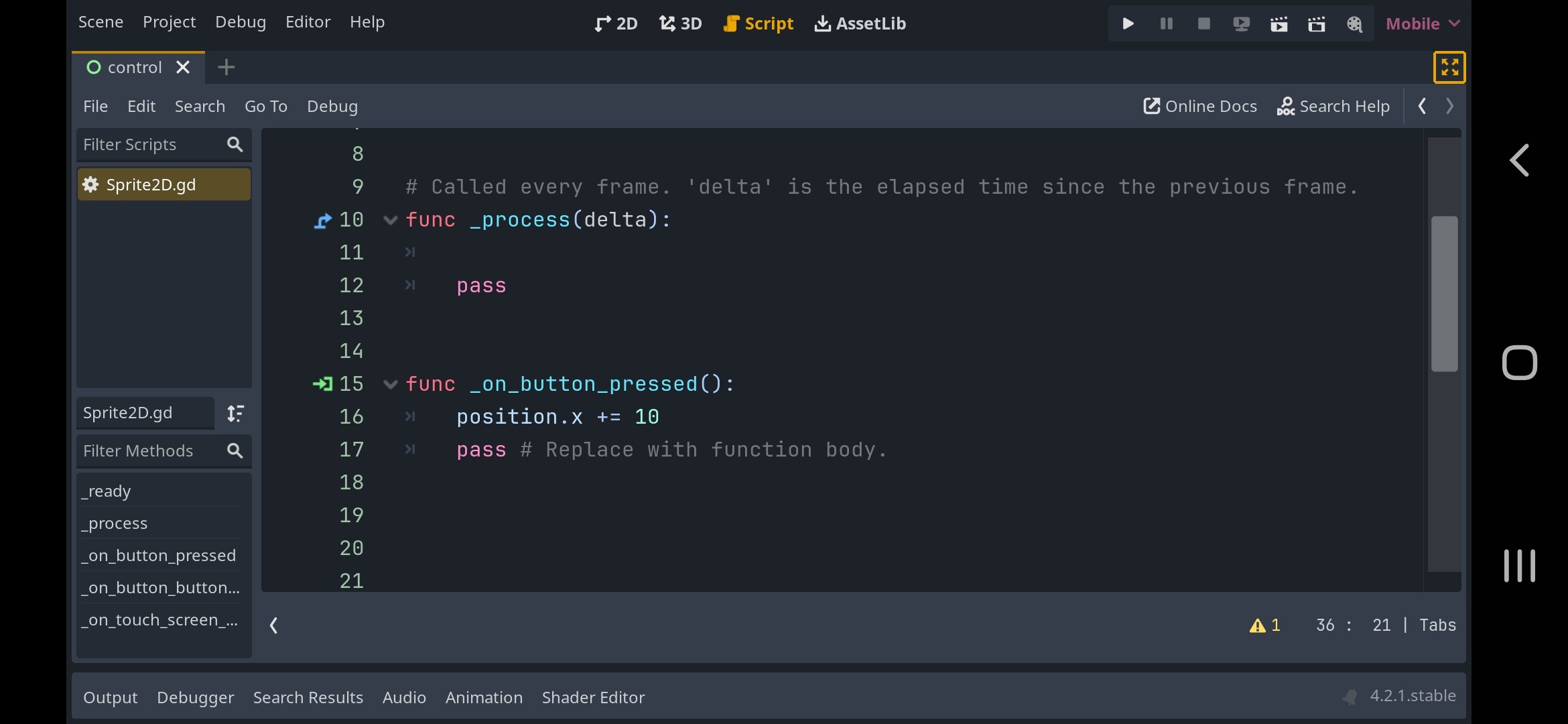This screenshot has height=724, width=1568.
Task: Collapse the _on_button_pressed function fold
Action: coord(390,384)
